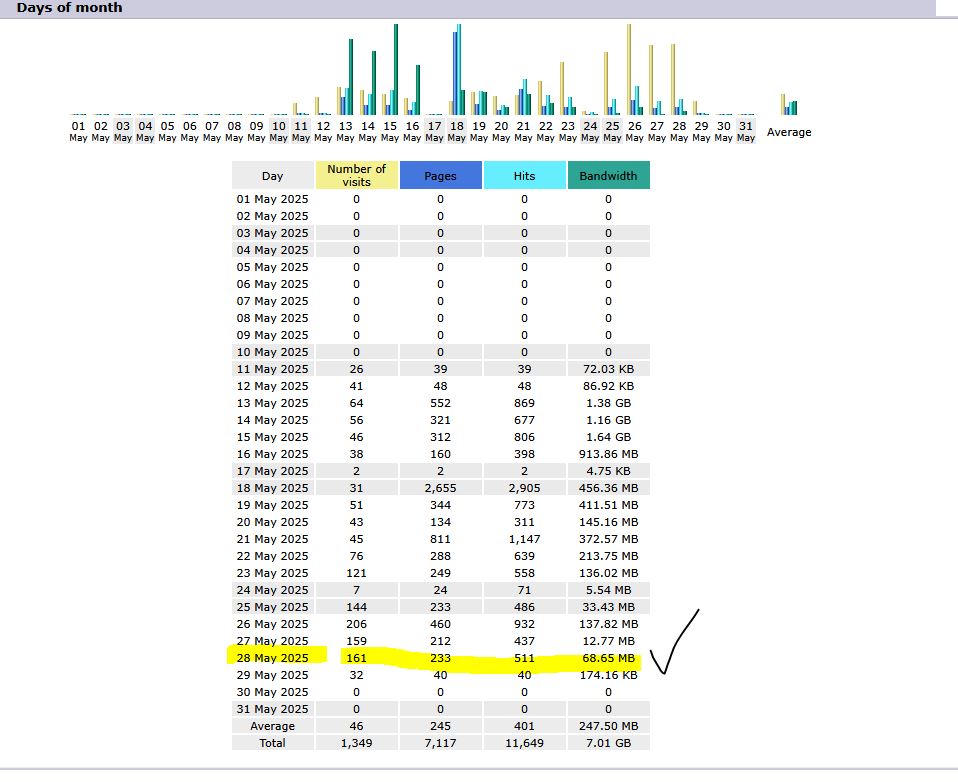Viewport: 958px width, 782px height.
Task: Click the Average row label in table
Action: [272, 726]
